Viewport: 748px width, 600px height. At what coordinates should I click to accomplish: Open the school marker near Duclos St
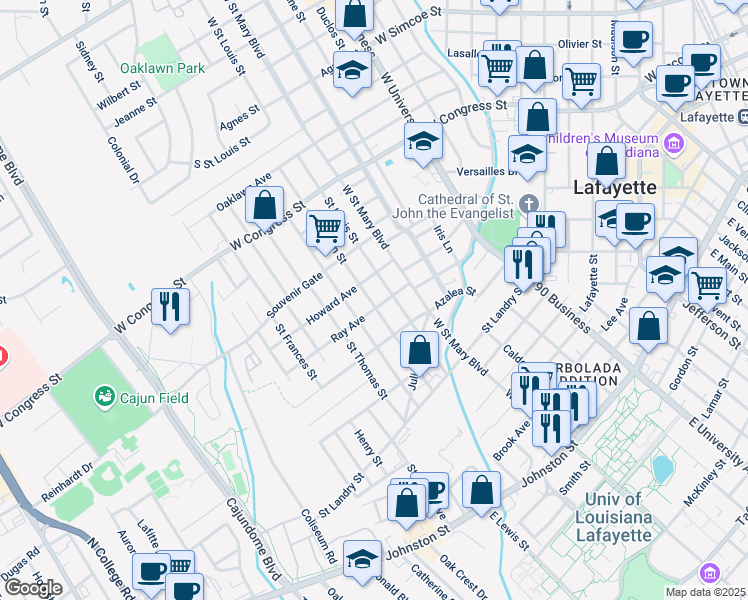click(x=353, y=72)
